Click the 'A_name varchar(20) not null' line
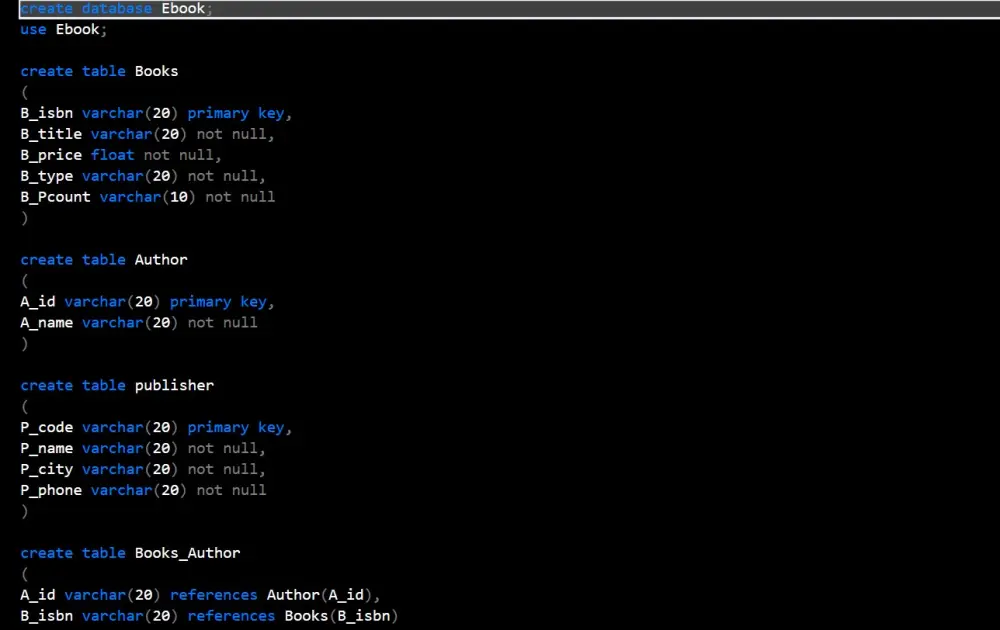 (x=139, y=323)
